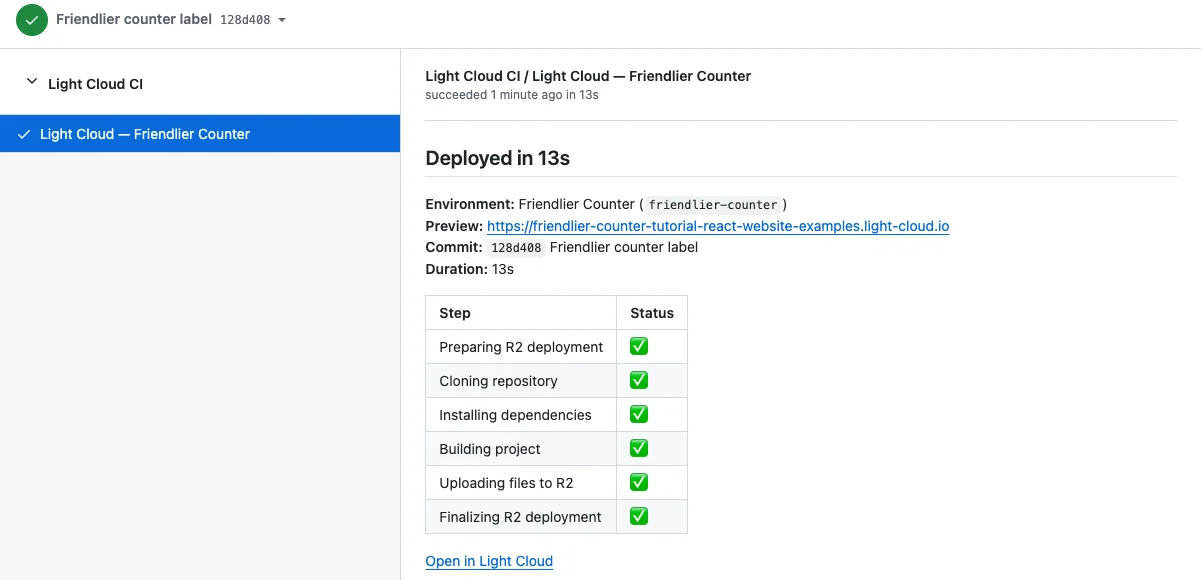Click the Light Cloud CI / Light Cloud title
The image size is (1202, 580).
588,76
